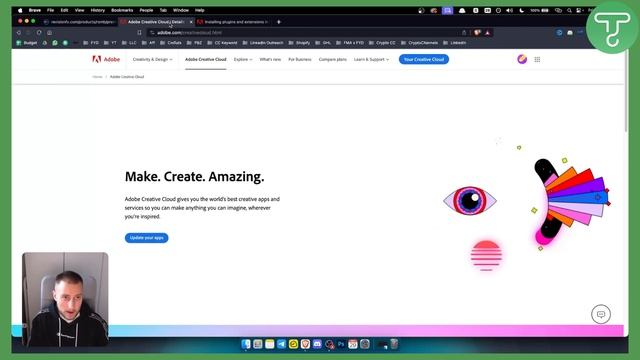Open the Help menu

[x=199, y=10]
